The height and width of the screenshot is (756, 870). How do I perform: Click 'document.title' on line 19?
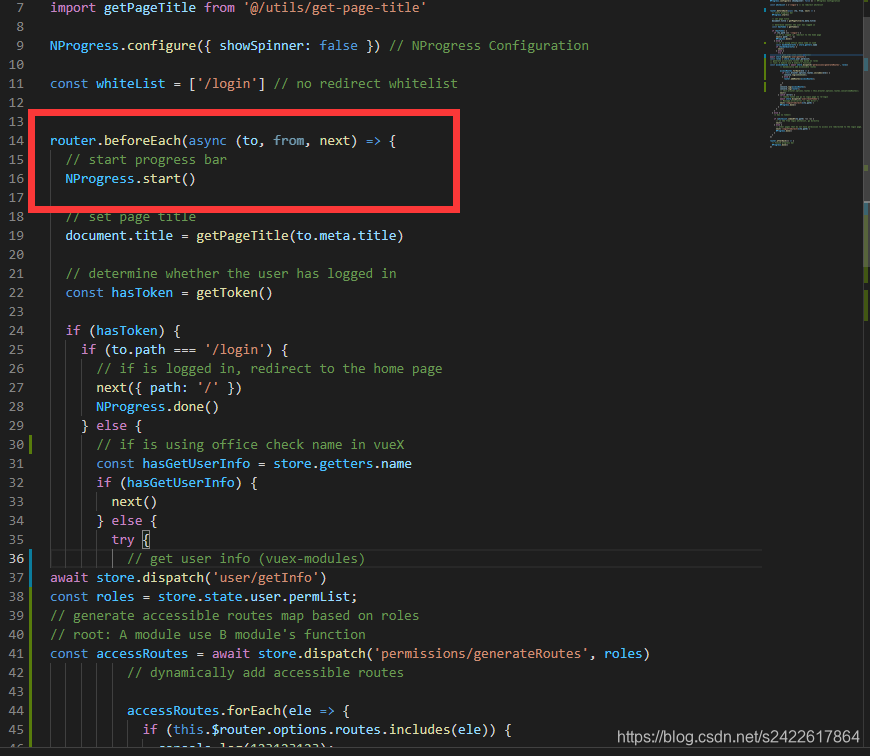(x=119, y=236)
